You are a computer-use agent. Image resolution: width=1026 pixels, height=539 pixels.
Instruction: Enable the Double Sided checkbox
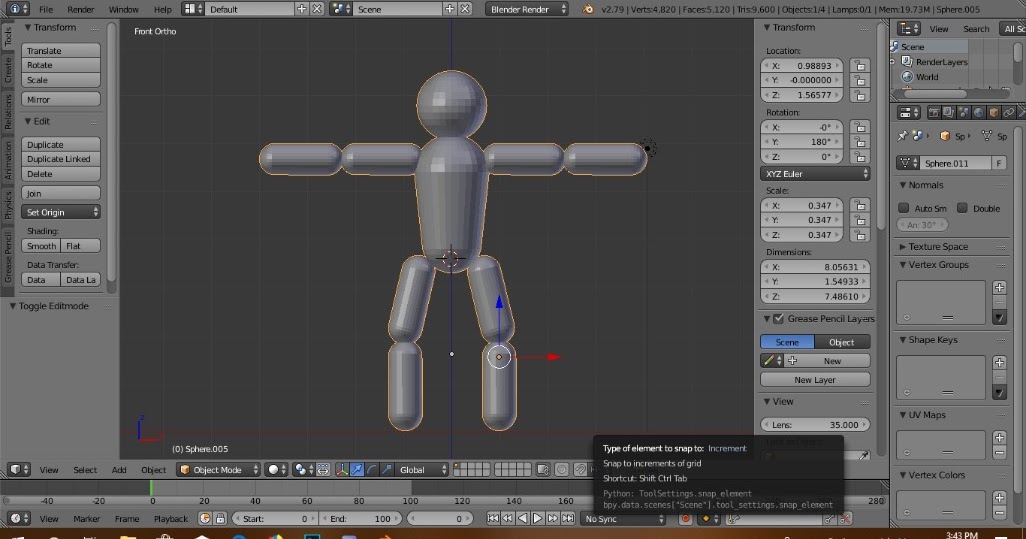pyautogui.click(x=962, y=208)
